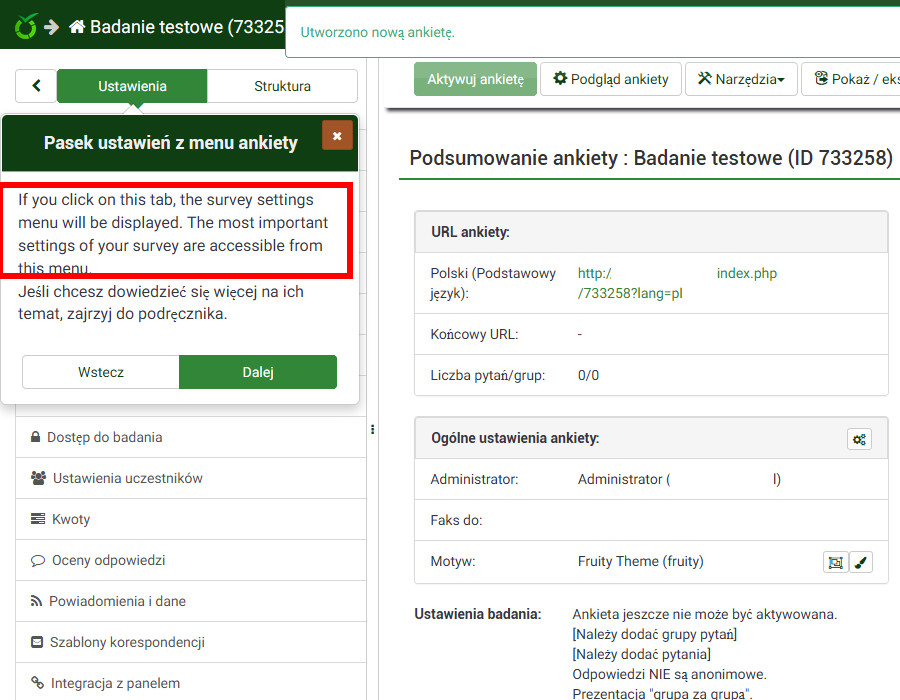Click the sidebar resize handle dots
900x700 pixels.
372,429
